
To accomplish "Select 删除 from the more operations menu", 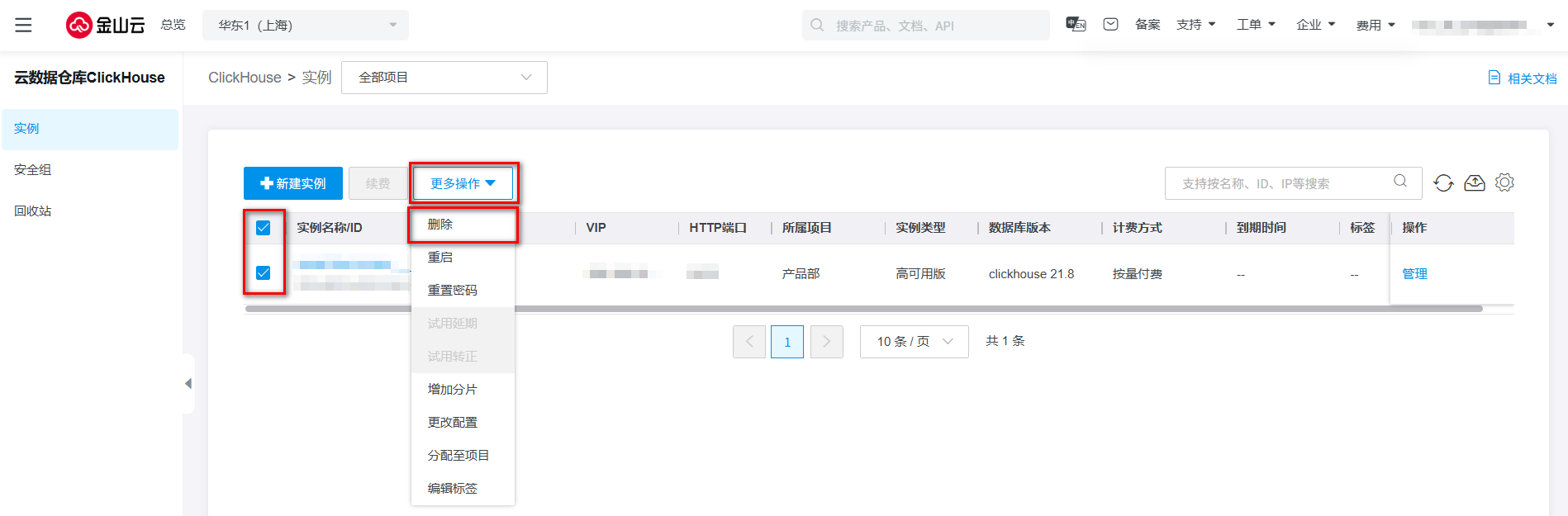I will click(x=440, y=225).
